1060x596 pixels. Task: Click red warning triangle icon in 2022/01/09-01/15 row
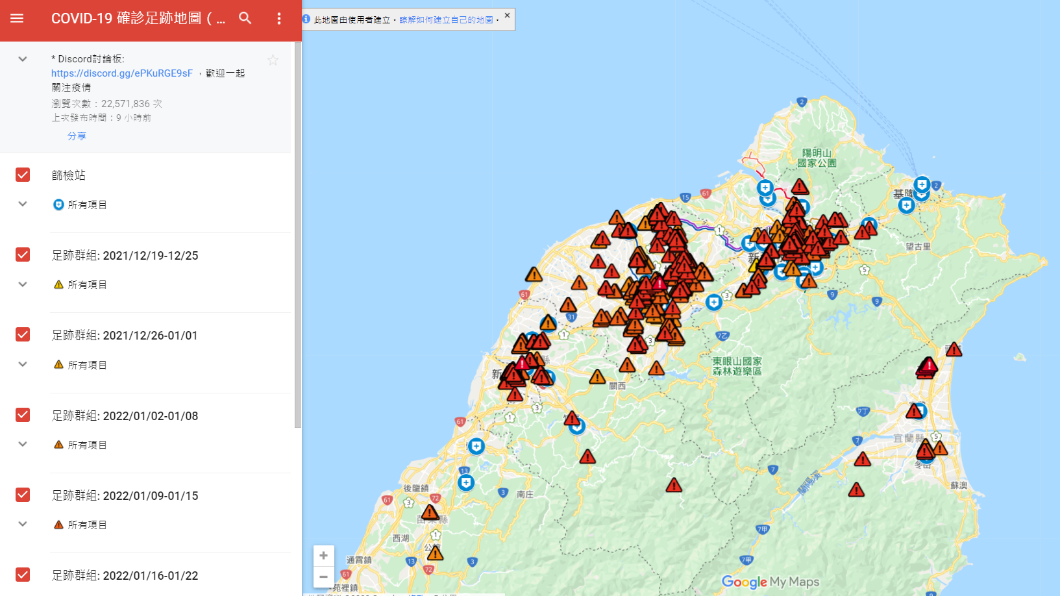[x=58, y=524]
